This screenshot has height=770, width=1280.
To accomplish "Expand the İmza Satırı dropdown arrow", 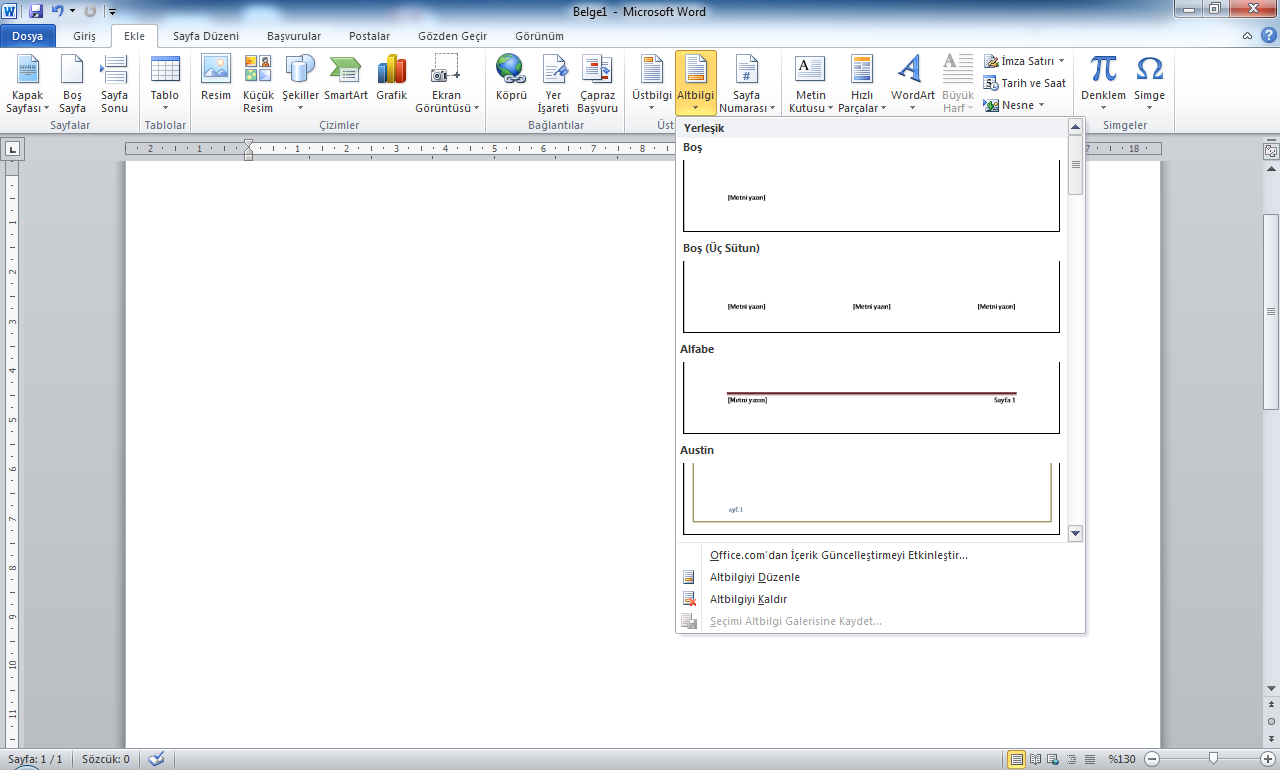I will [x=1061, y=61].
